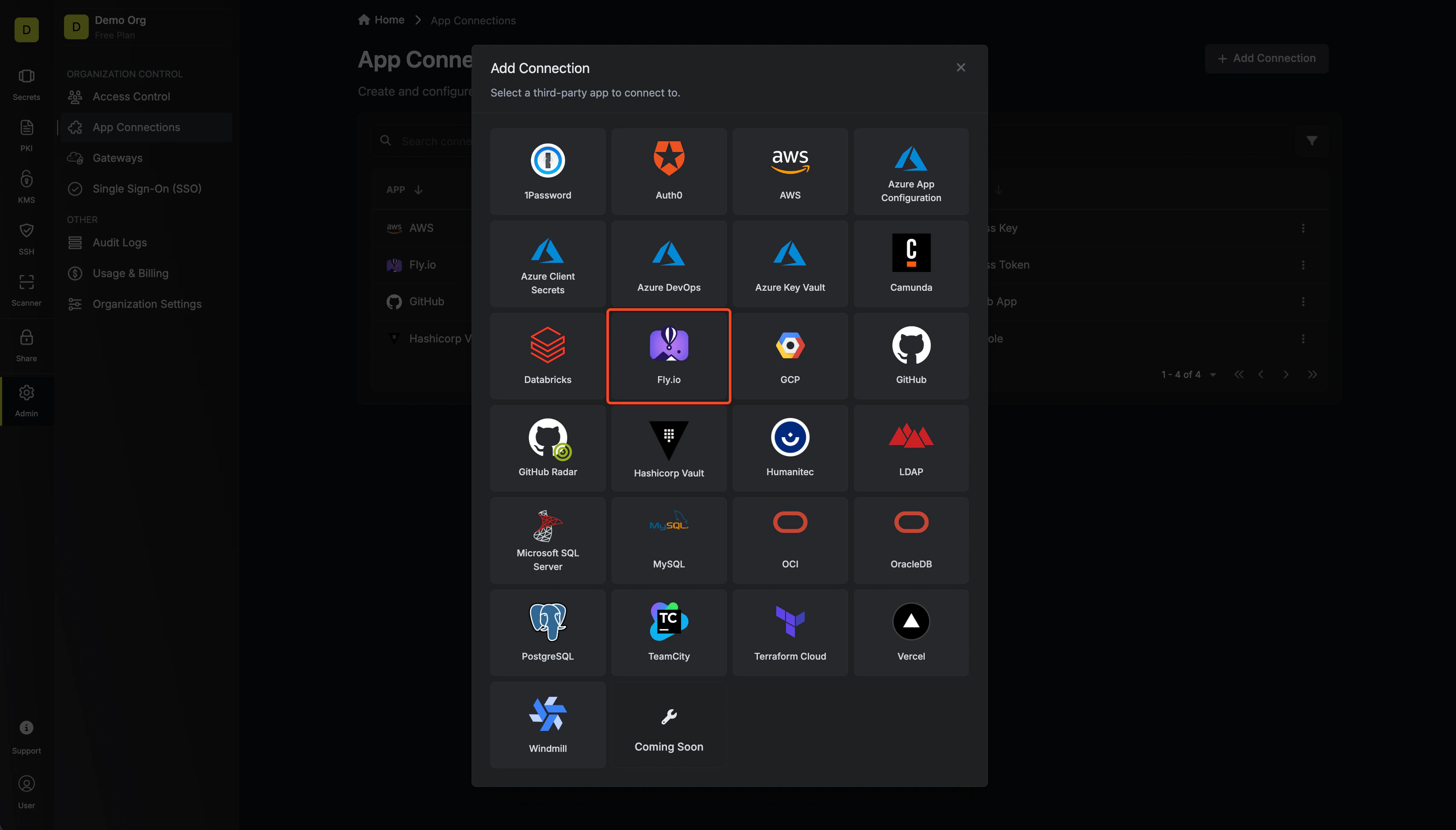Select the Azure DevOps tile
This screenshot has width=1456, height=830.
point(669,264)
